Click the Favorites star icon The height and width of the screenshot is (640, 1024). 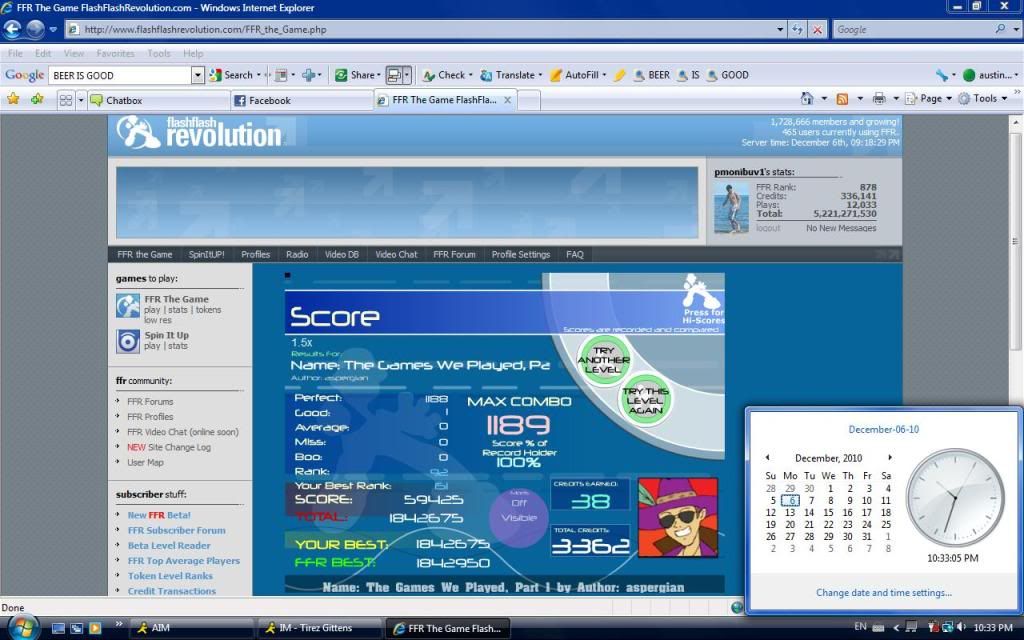[x=13, y=99]
